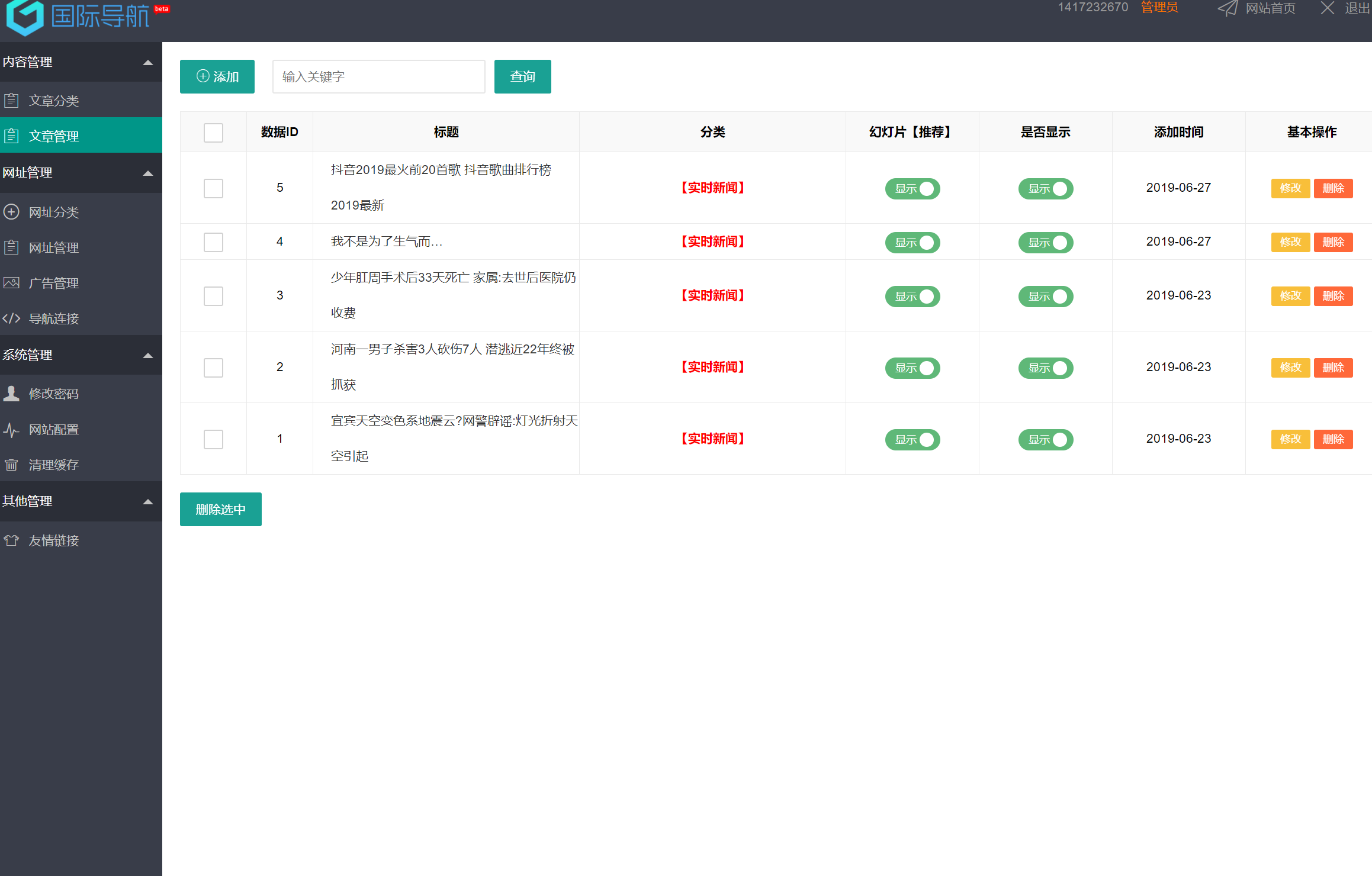Click the 国际导航 logo icon

[25, 16]
